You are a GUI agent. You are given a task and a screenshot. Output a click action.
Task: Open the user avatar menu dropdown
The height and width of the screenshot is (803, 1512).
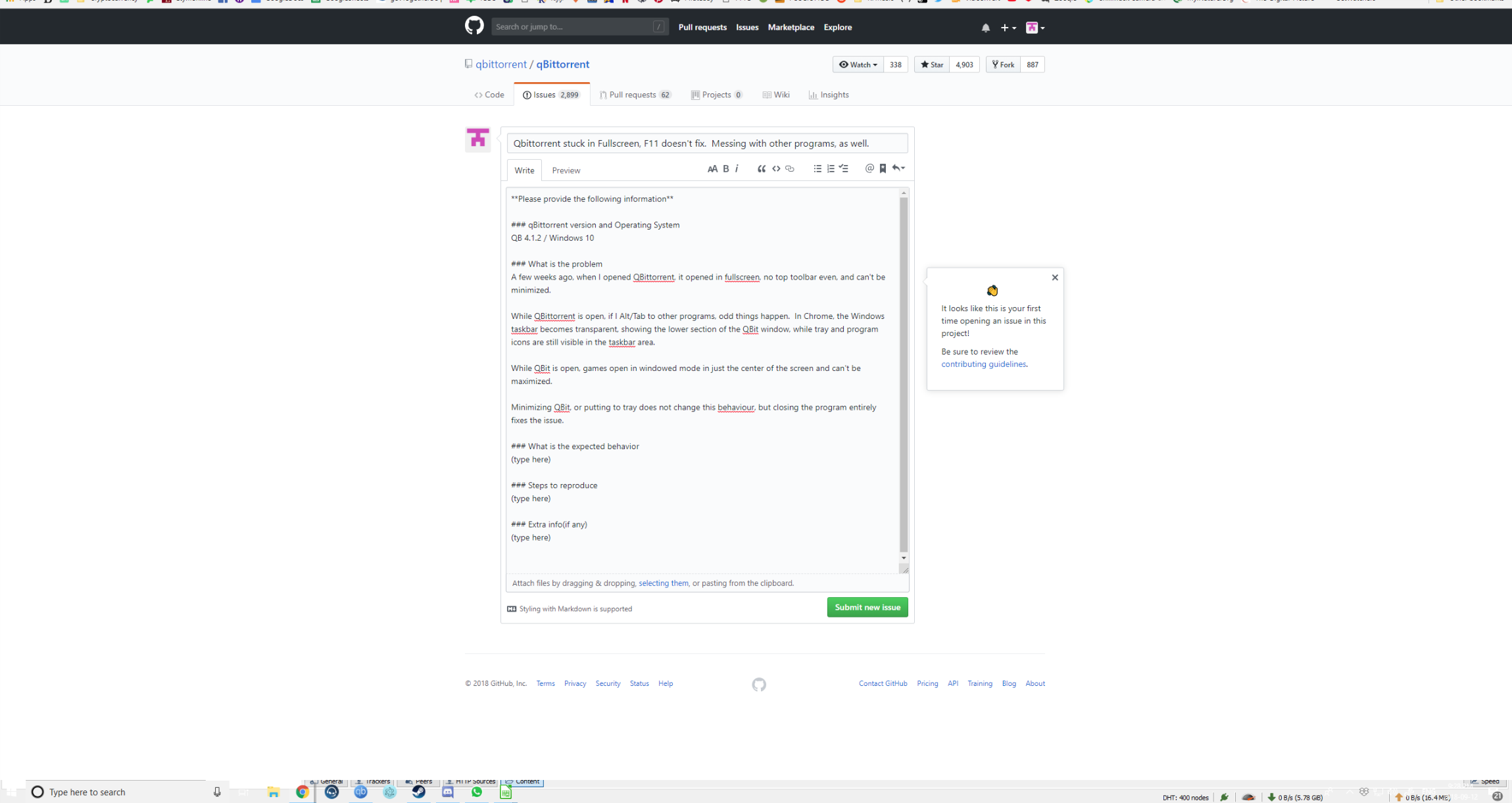(x=1035, y=28)
